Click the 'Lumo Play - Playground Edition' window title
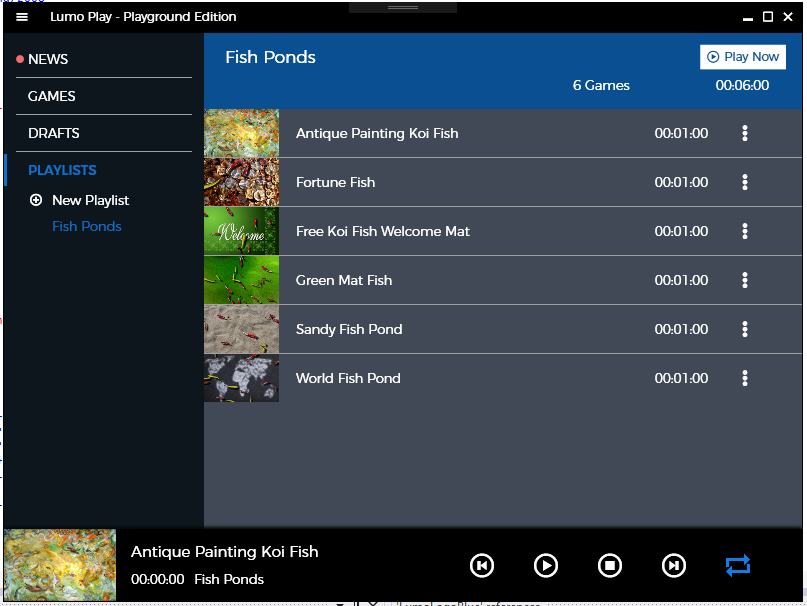The image size is (807, 606). pos(143,17)
